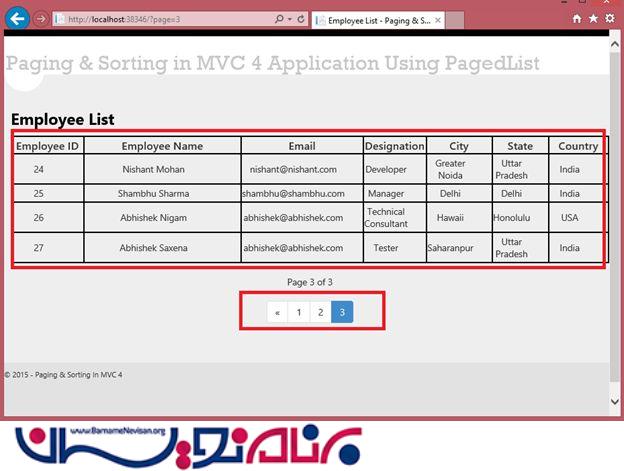Go to page 1 in pager
Screen dimensions: 624x471
coord(299,312)
